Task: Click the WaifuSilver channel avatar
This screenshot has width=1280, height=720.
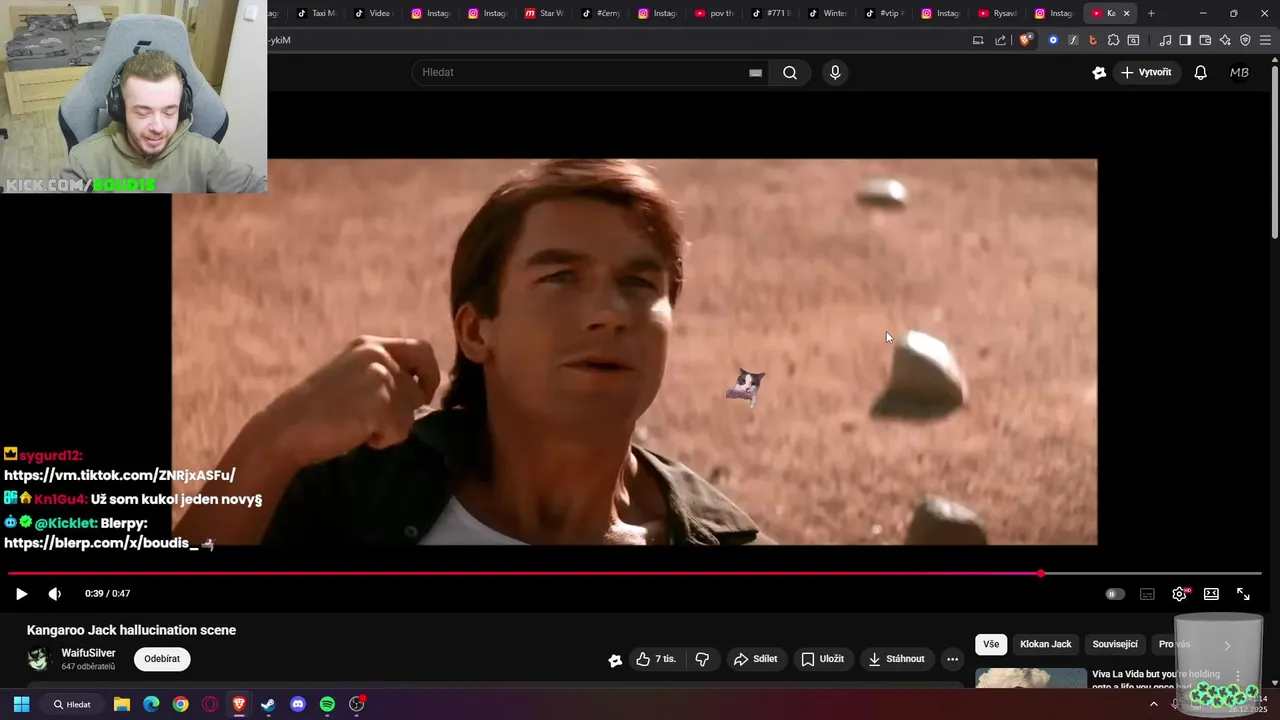Action: (x=39, y=659)
